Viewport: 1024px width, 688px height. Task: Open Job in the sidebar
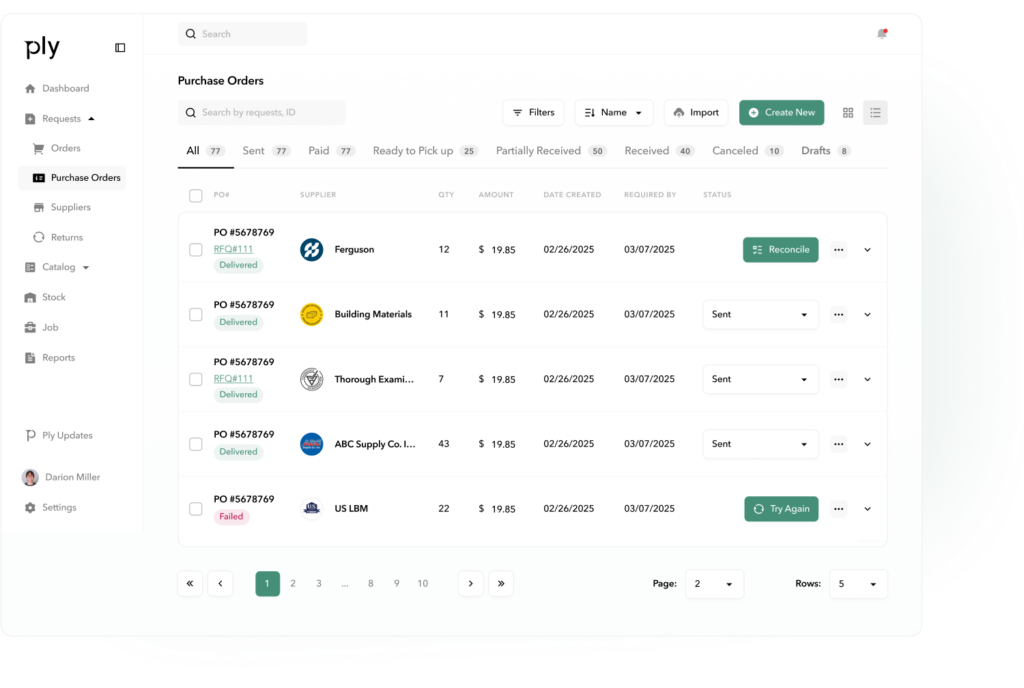click(41, 328)
